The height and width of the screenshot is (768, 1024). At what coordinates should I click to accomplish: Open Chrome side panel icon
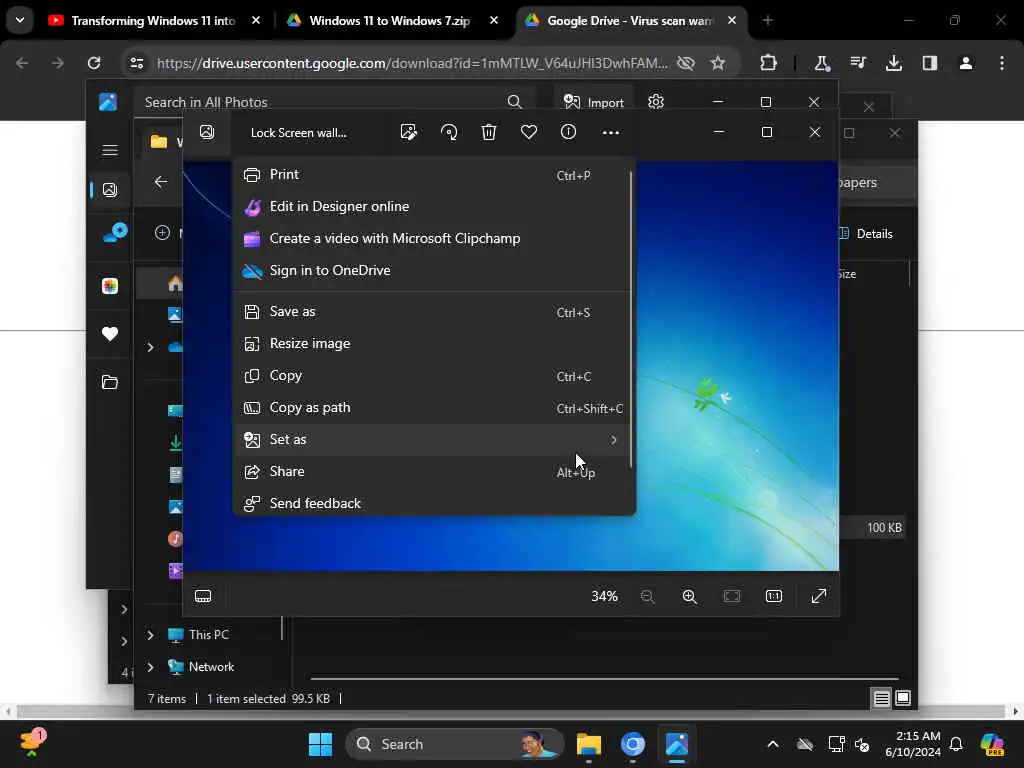[x=929, y=63]
